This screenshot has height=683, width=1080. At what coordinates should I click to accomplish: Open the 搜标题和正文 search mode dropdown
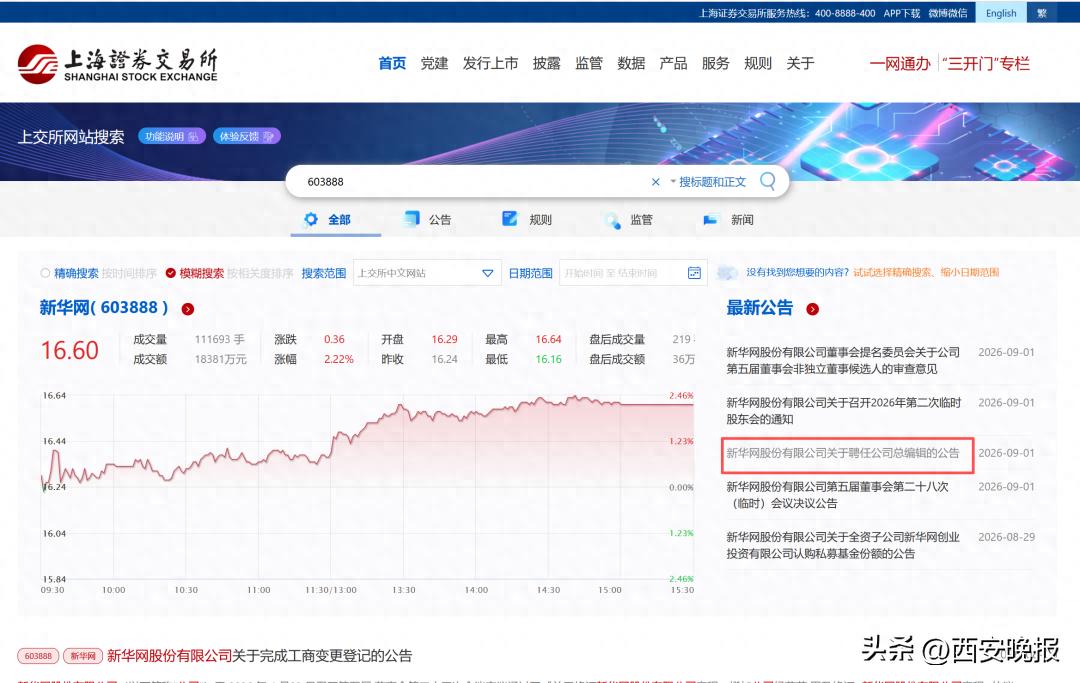708,182
